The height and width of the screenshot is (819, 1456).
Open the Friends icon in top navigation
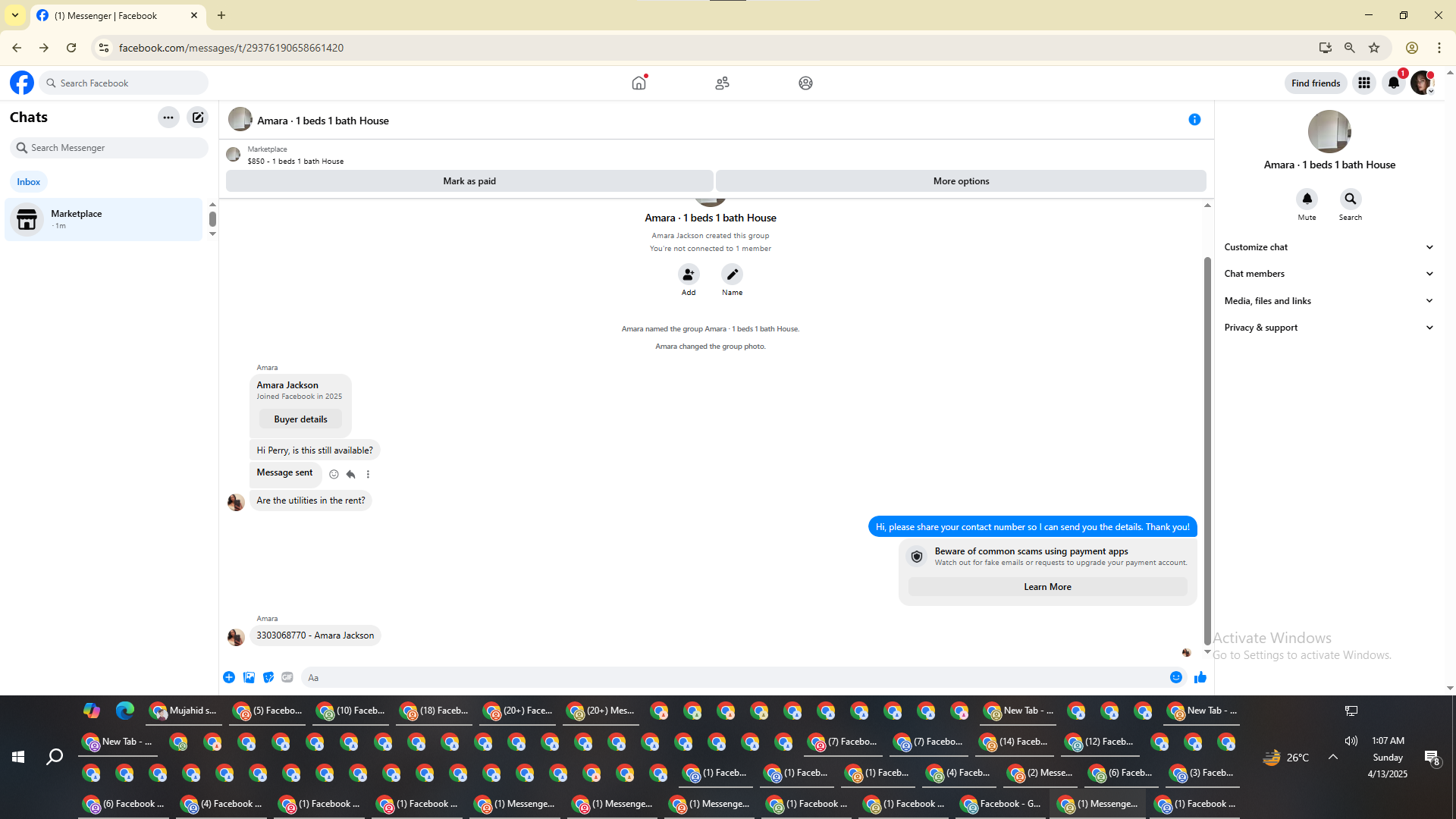pyautogui.click(x=722, y=83)
